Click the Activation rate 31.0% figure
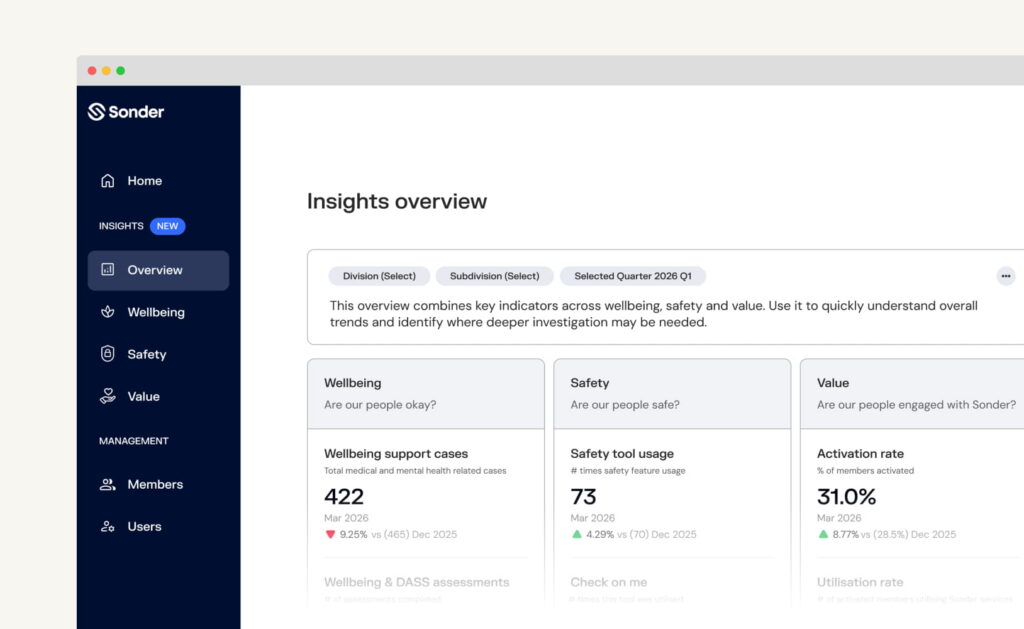This screenshot has width=1024, height=629. [846, 497]
